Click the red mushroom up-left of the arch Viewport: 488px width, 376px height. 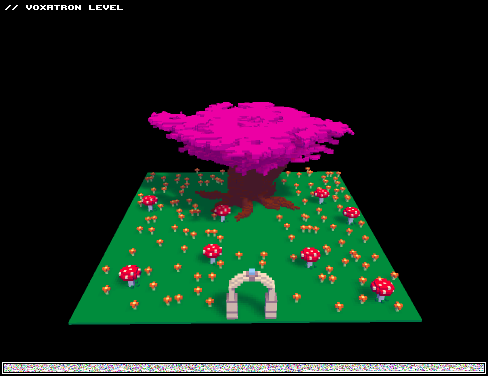click(212, 253)
